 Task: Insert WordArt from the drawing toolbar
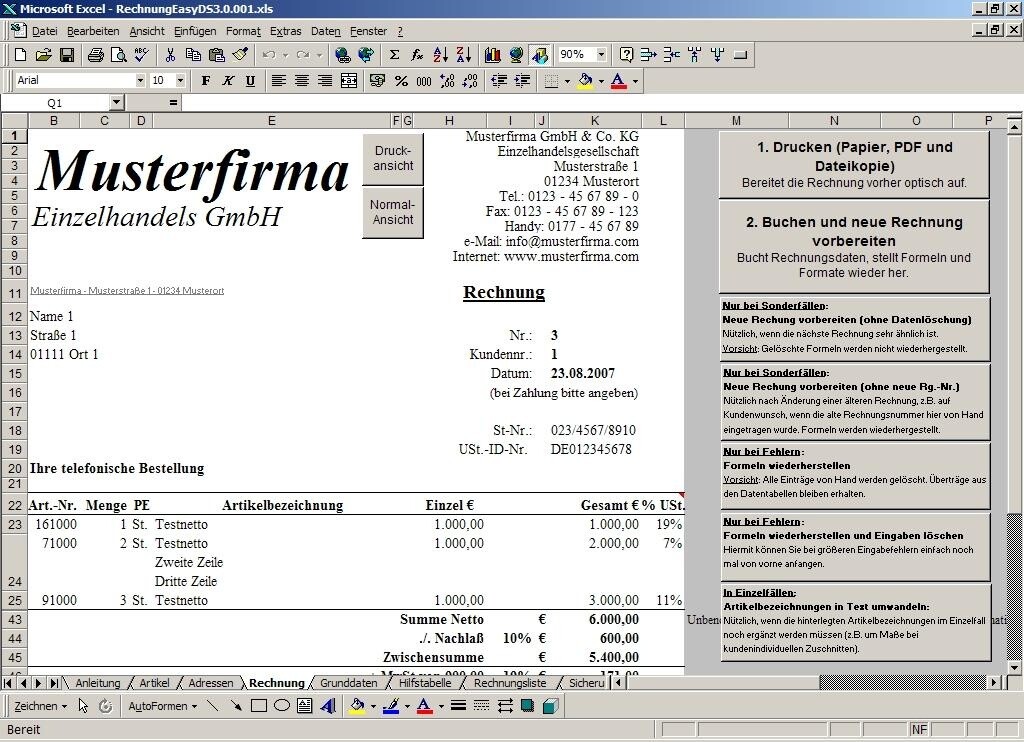pyautogui.click(x=328, y=705)
